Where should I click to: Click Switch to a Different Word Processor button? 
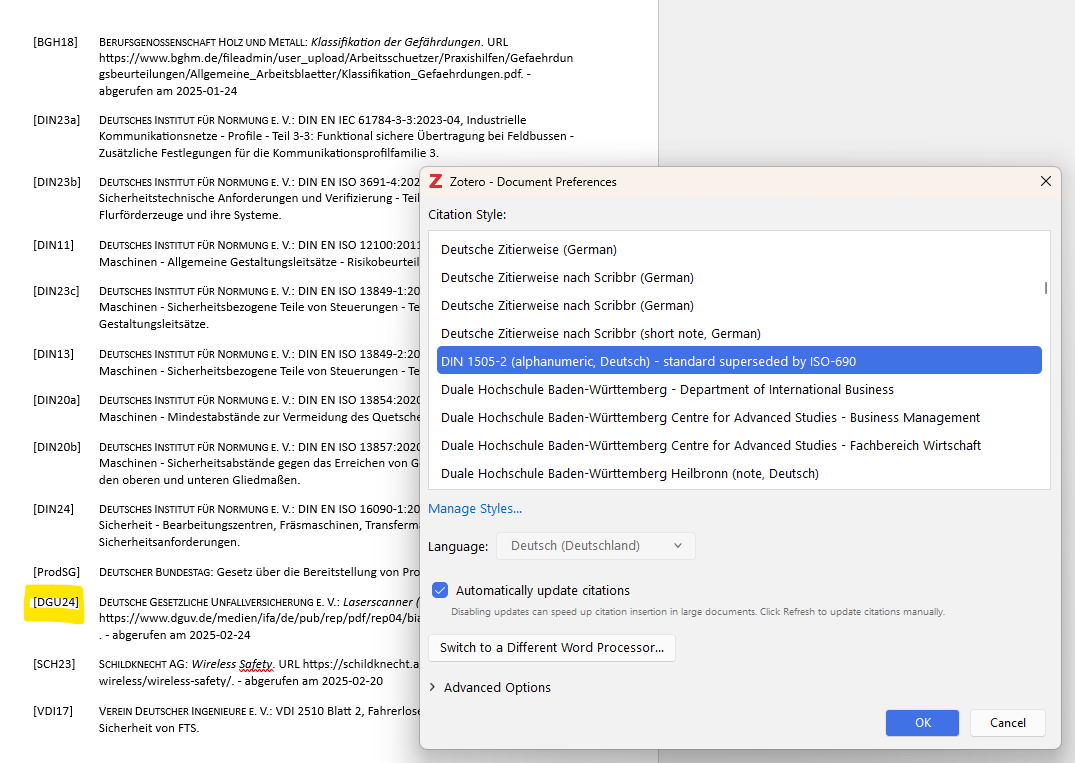(552, 648)
